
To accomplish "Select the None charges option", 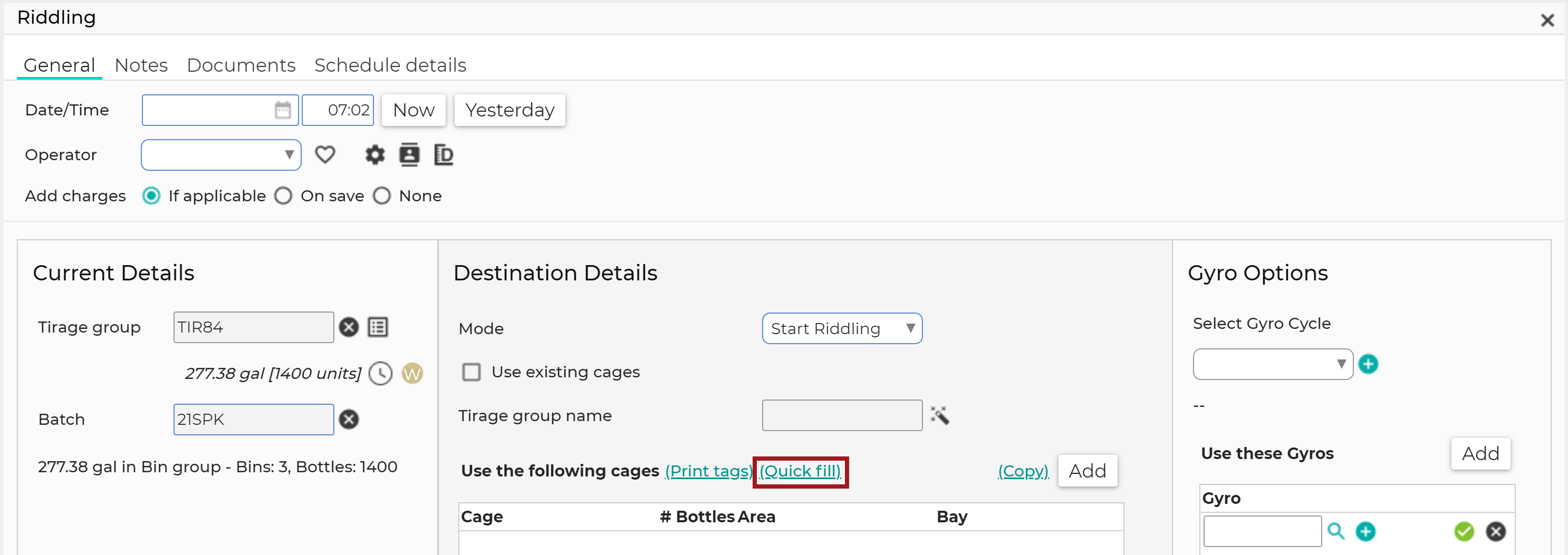I will 382,196.
